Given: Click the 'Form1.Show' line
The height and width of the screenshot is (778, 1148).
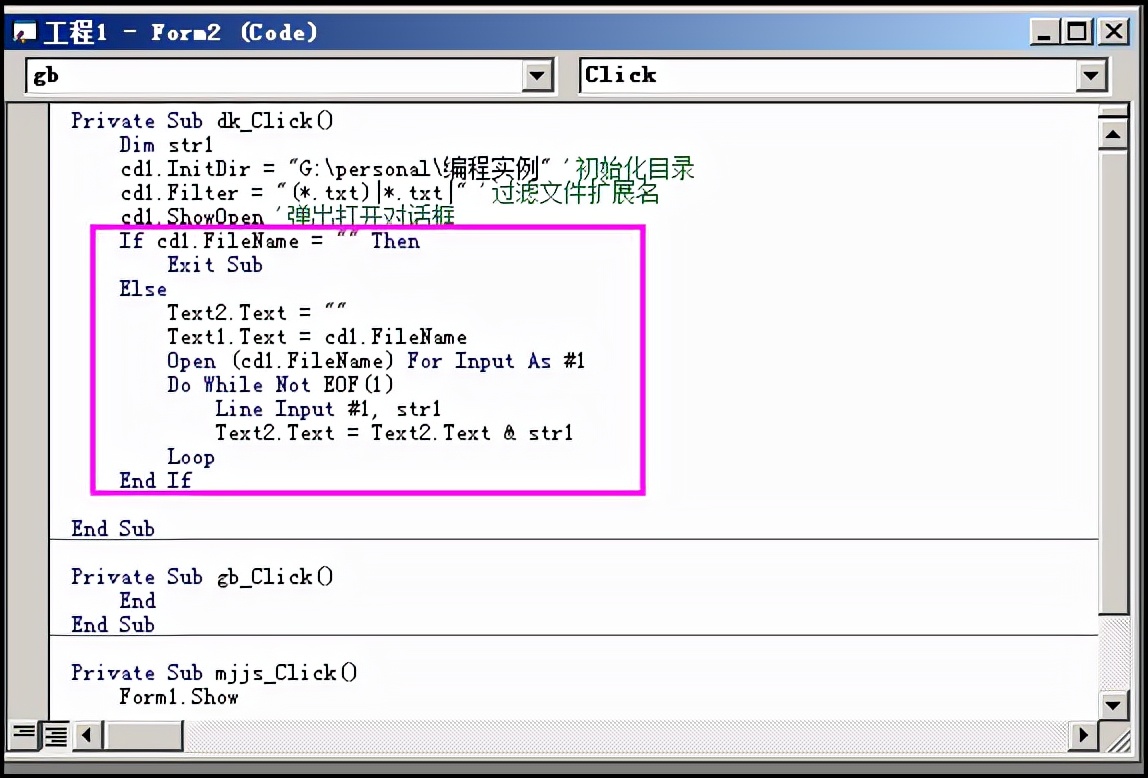Looking at the screenshot, I should 179,697.
